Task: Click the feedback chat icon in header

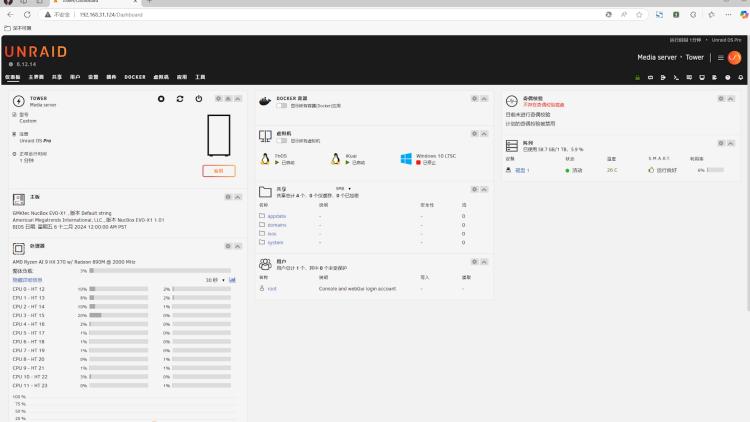Action: (689, 78)
